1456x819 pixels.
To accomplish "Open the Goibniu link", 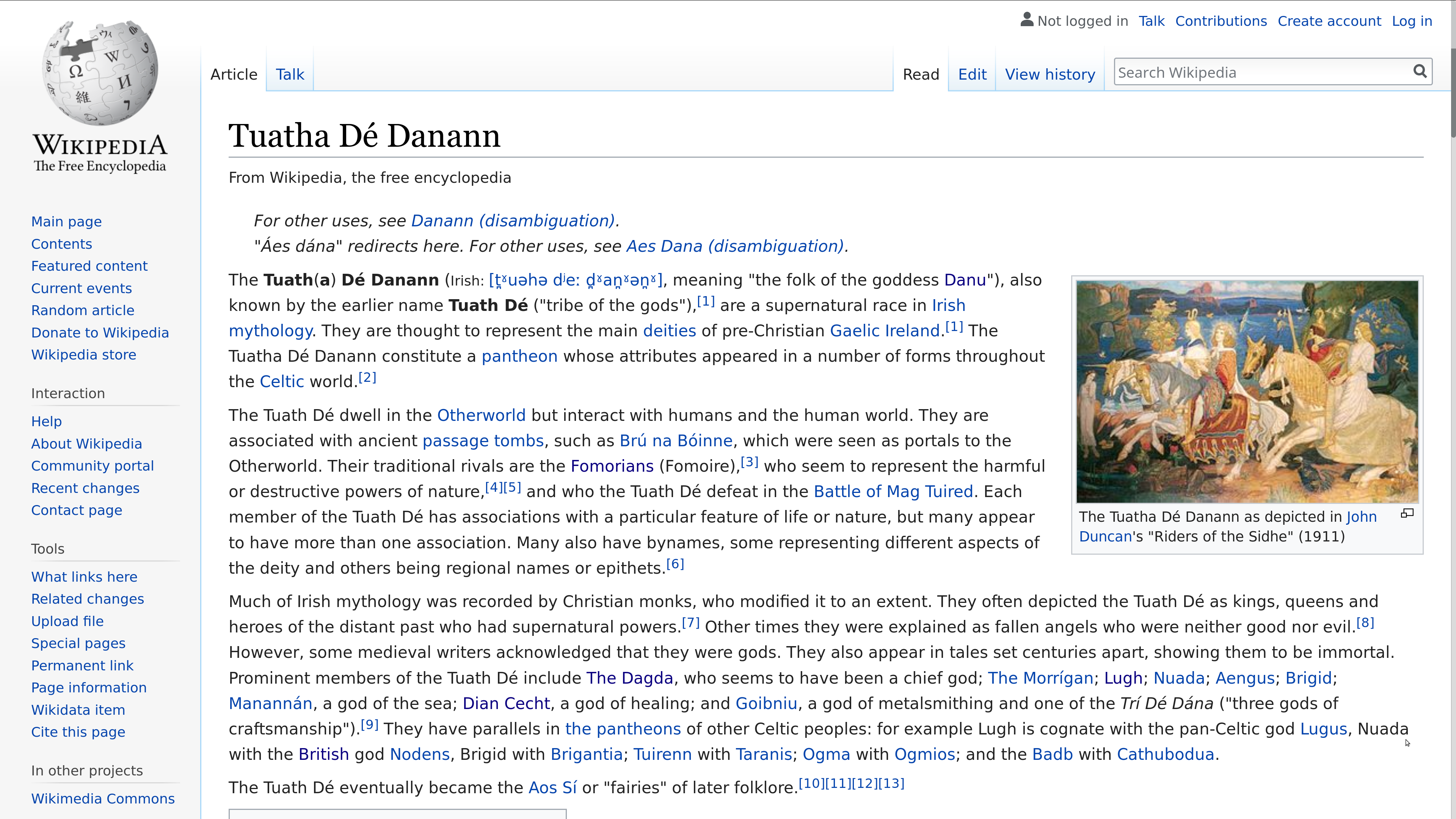I will tap(766, 704).
